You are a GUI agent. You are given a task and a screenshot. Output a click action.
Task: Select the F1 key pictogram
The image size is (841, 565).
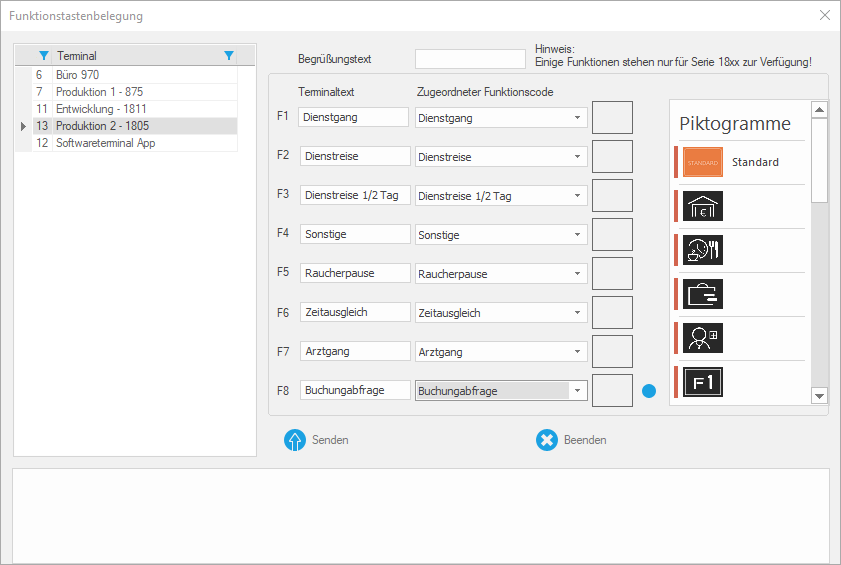tap(704, 382)
